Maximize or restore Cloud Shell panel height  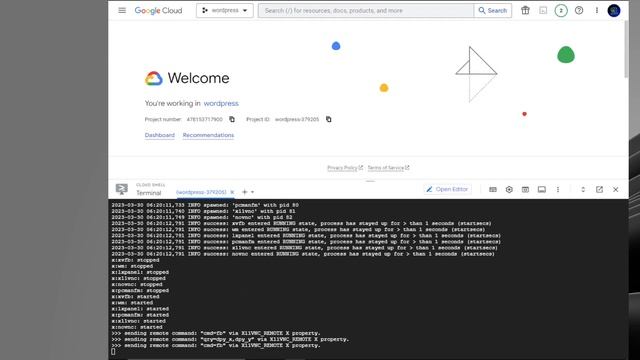pos(583,189)
